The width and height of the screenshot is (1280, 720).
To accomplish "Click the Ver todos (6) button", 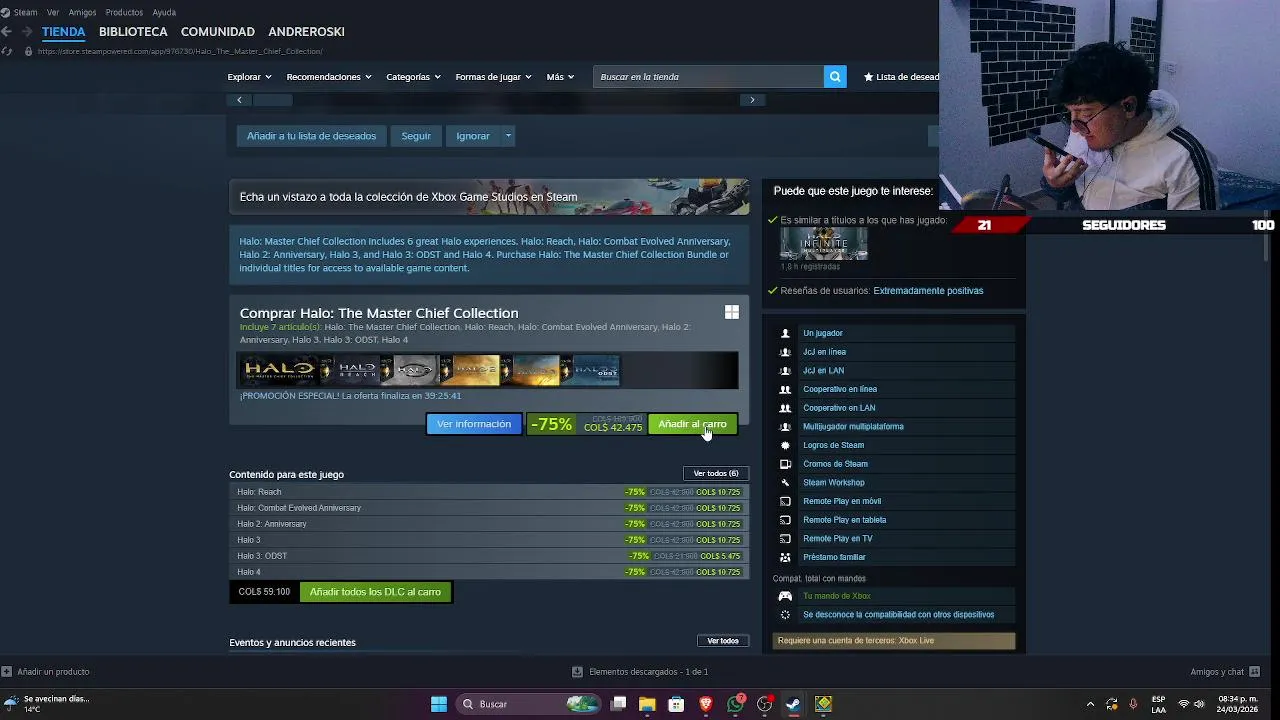I will pyautogui.click(x=716, y=474).
